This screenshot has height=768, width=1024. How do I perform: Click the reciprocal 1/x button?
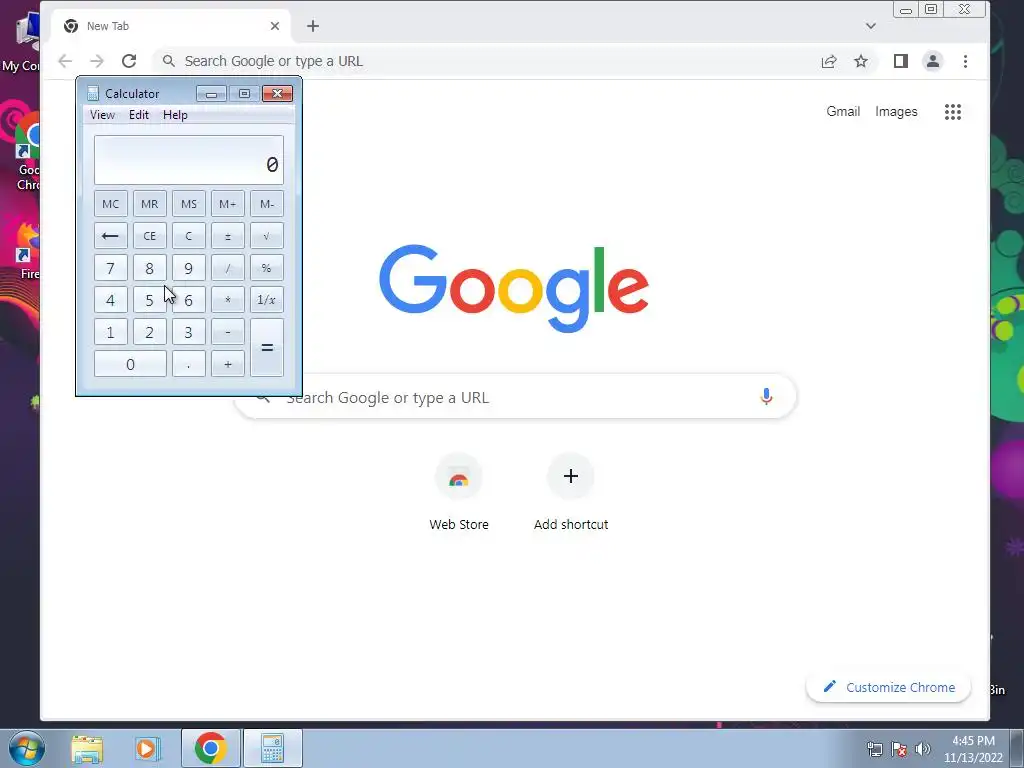click(x=266, y=300)
